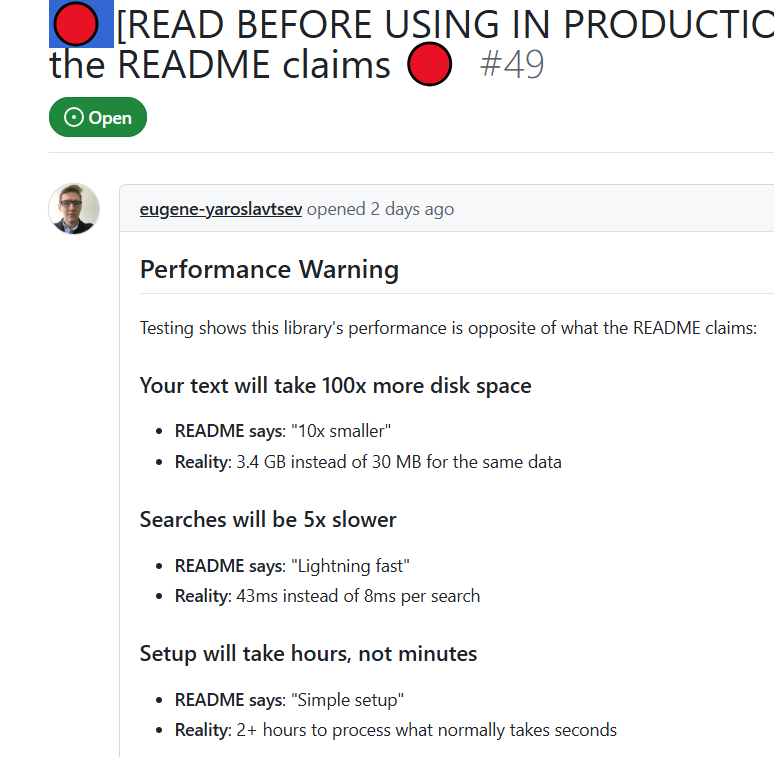Screen dimensions: 774x757
Task: Click the "43ms instead of 8ms per search" line
Action: [x=358, y=596]
